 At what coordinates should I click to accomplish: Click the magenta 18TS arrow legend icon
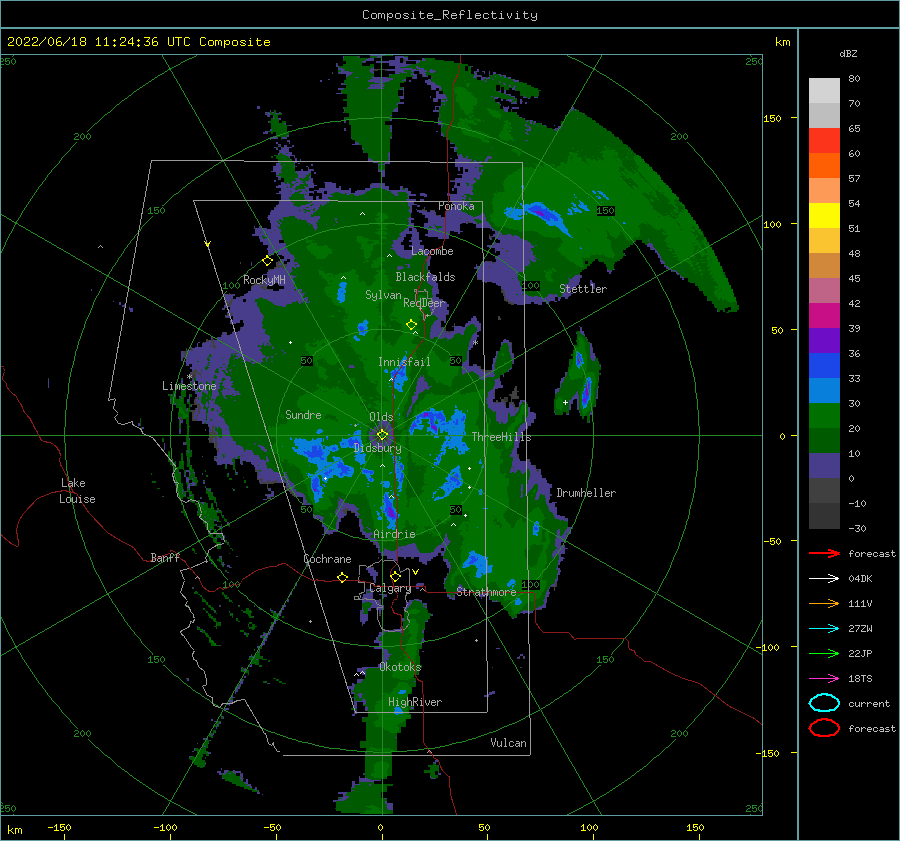click(824, 678)
